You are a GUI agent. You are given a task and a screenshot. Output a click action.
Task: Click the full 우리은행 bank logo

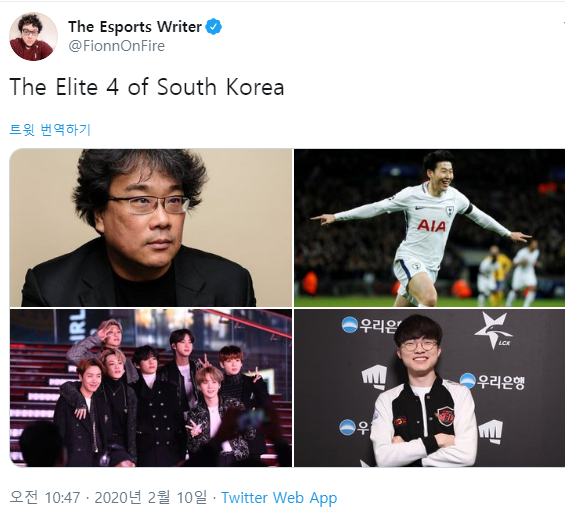click(x=492, y=381)
